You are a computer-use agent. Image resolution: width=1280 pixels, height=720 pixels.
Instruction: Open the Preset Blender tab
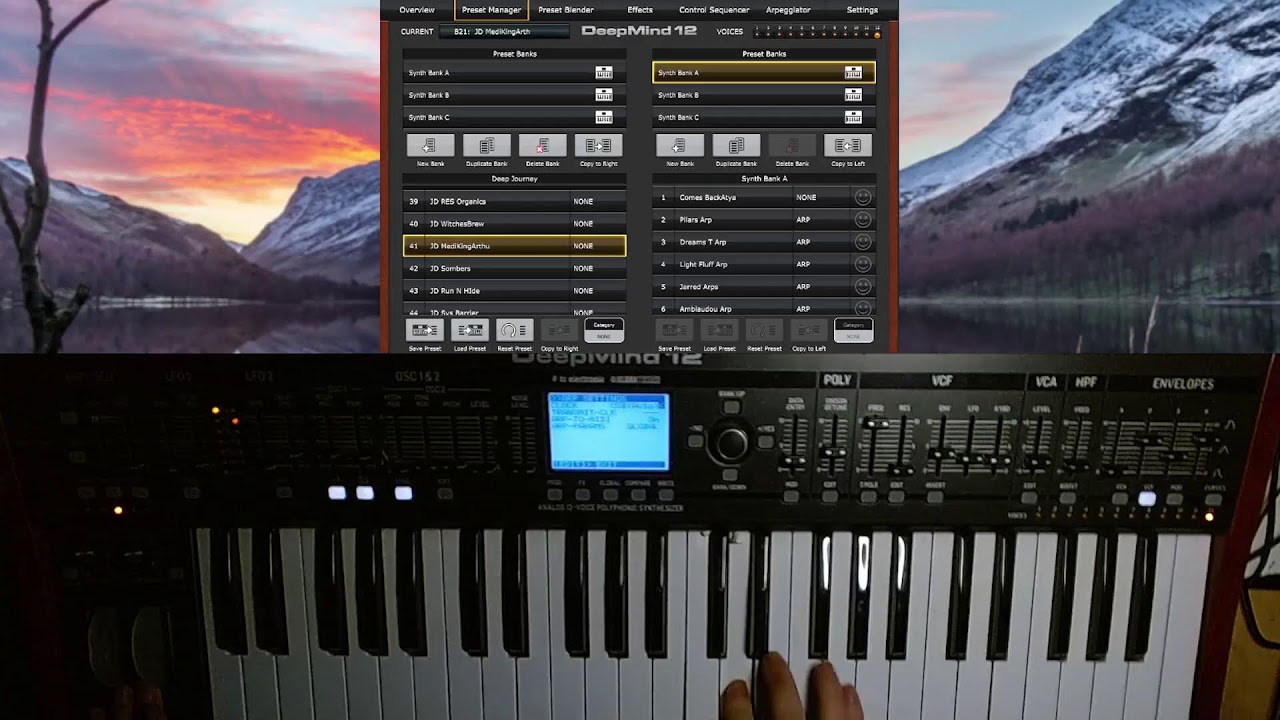pos(566,10)
